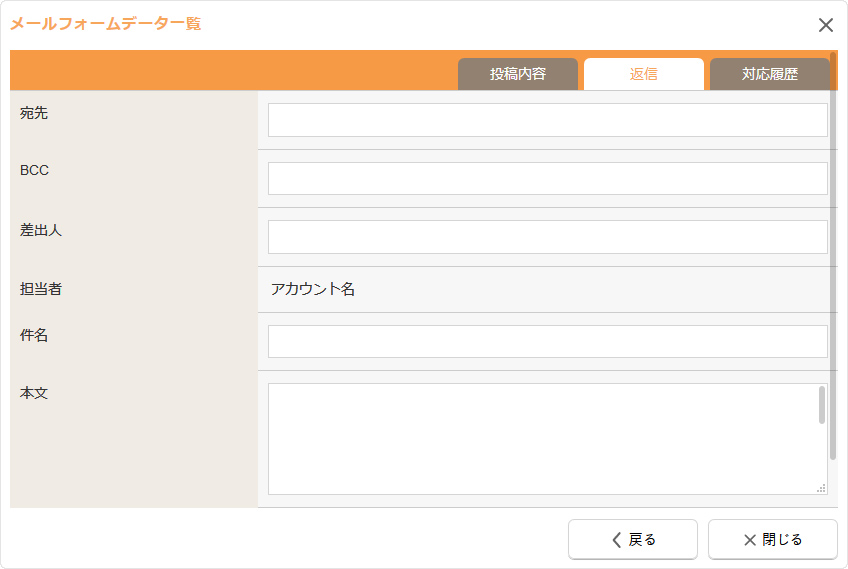The height and width of the screenshot is (569, 848).
Task: Click the 本文 label
Action: coord(34,393)
